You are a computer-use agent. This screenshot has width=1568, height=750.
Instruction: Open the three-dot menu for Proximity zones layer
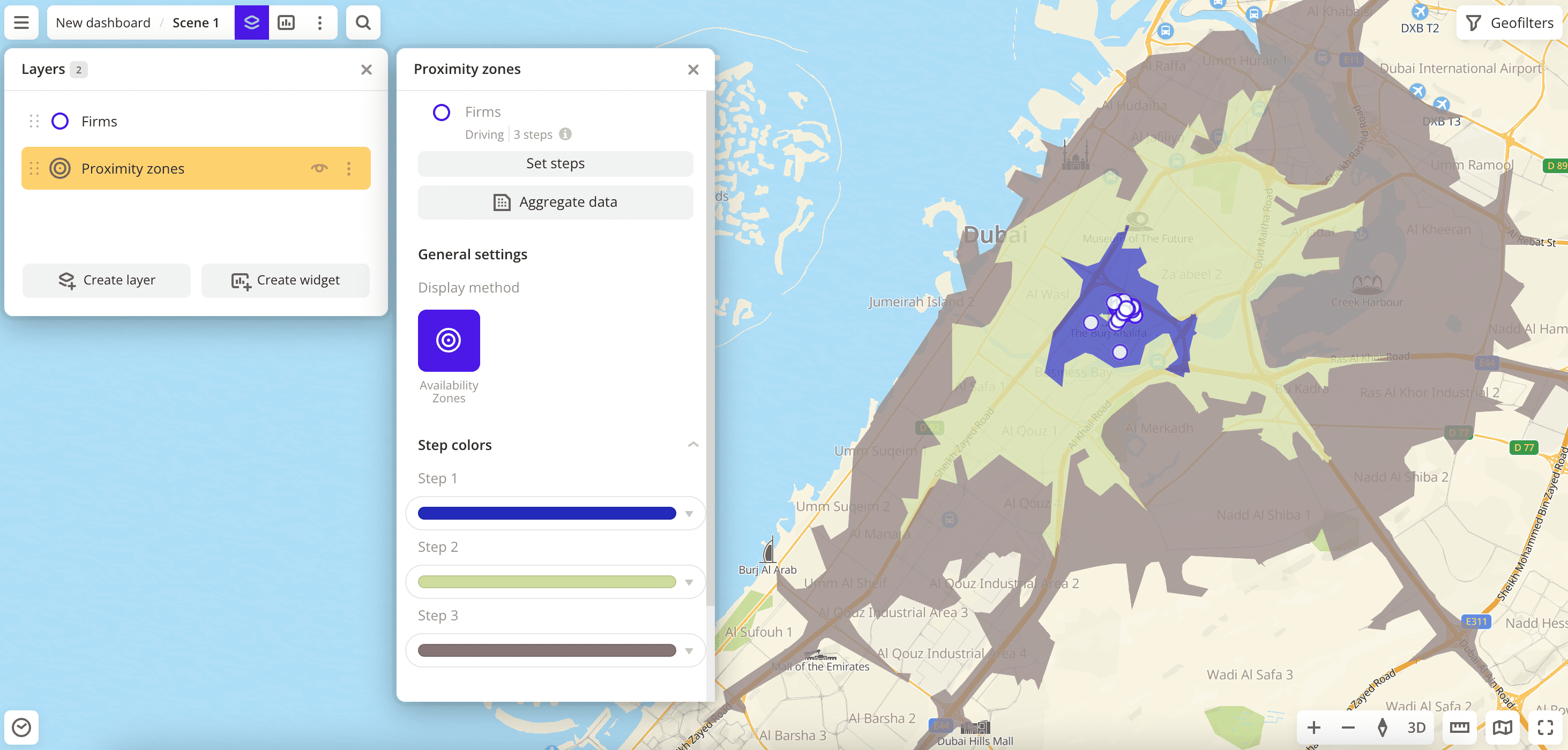coord(348,168)
